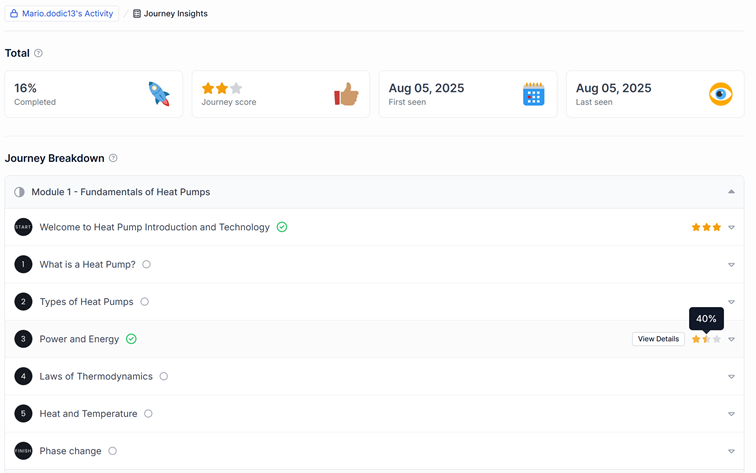The height and width of the screenshot is (473, 756).
Task: Click the rocket icon in the Completed card
Action: 159,94
